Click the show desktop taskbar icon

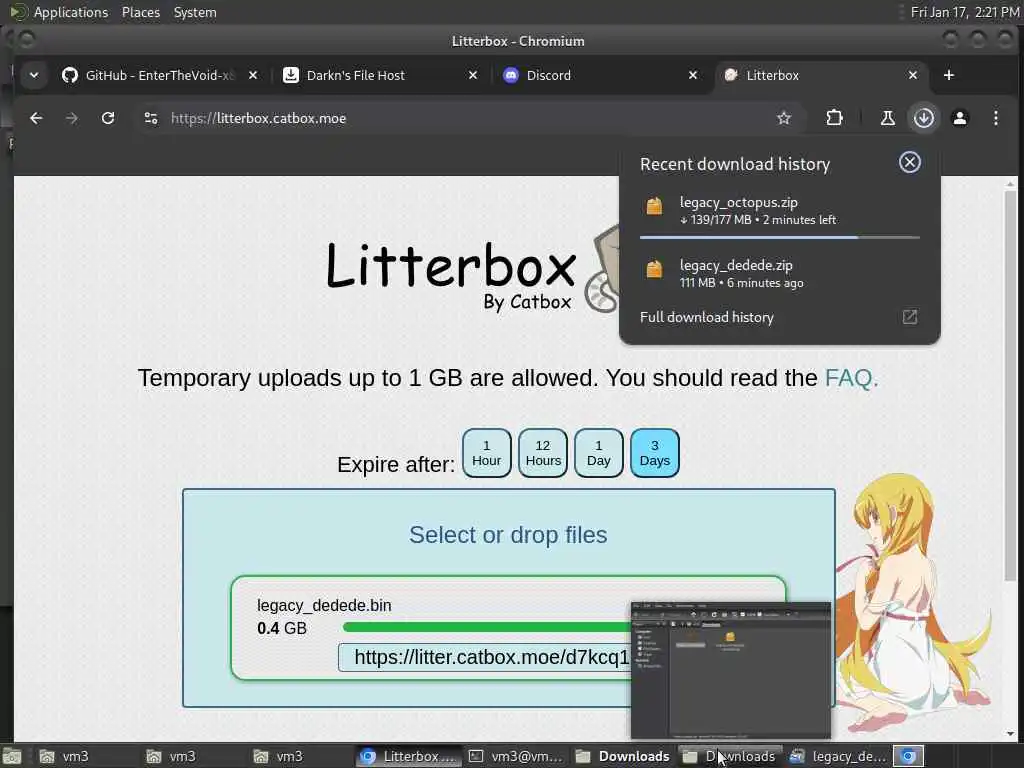click(12, 756)
